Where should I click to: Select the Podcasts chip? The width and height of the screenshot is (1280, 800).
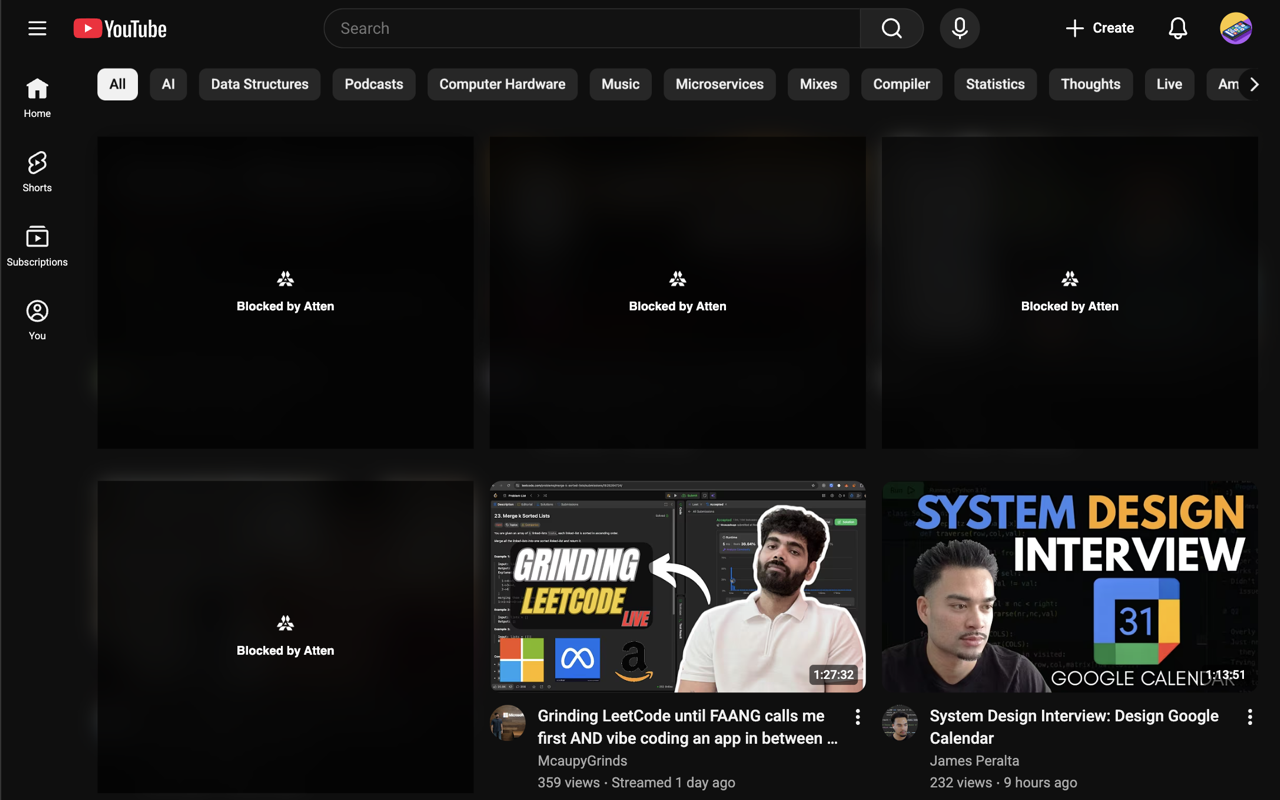(x=374, y=84)
